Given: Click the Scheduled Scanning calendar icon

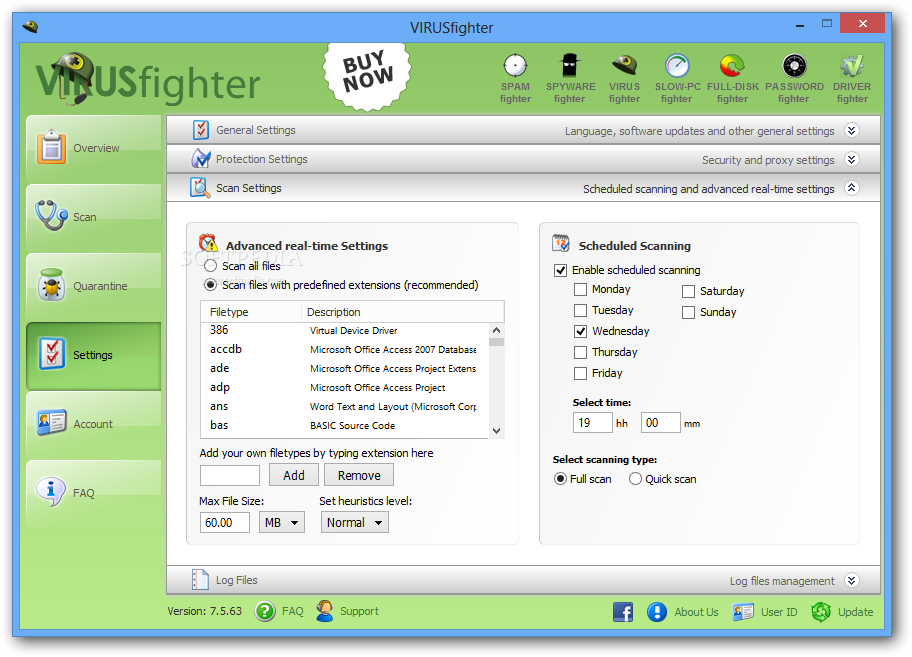Looking at the screenshot, I should click(x=561, y=243).
